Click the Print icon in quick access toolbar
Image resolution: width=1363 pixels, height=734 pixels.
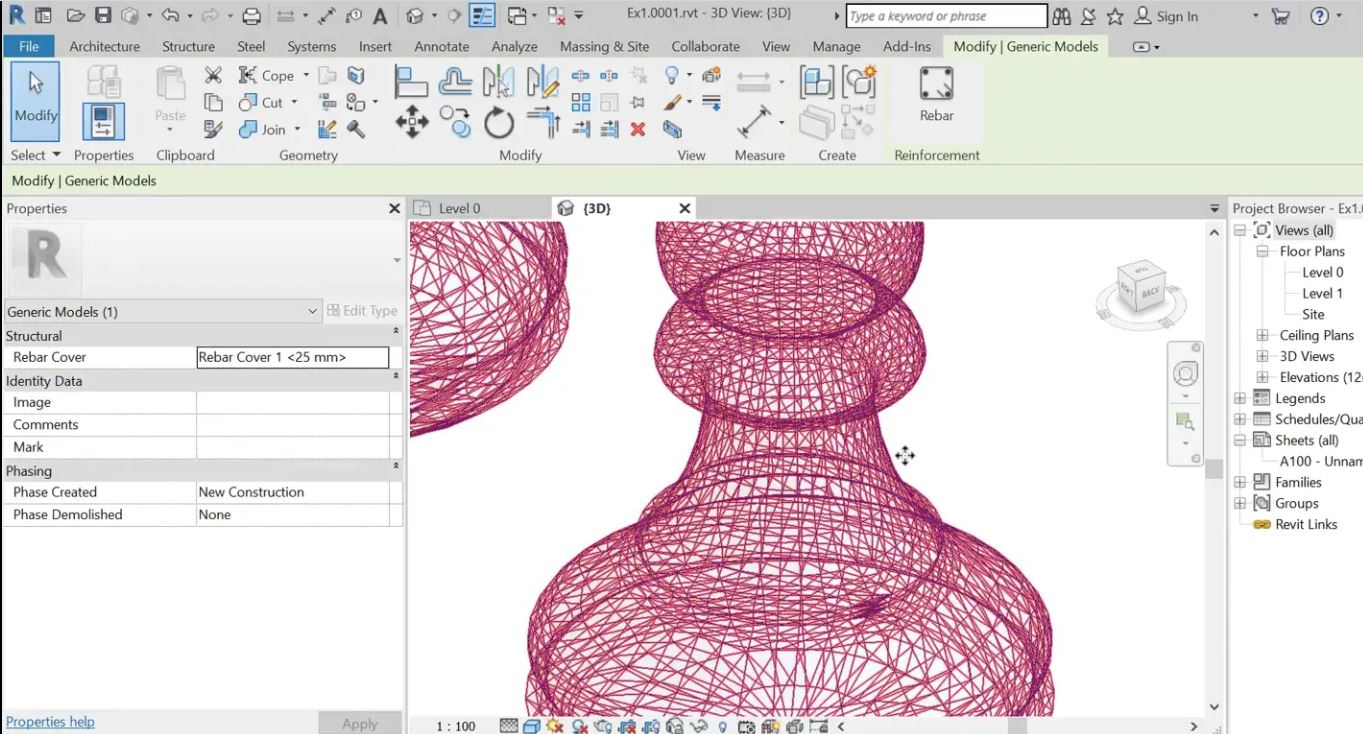tap(252, 16)
